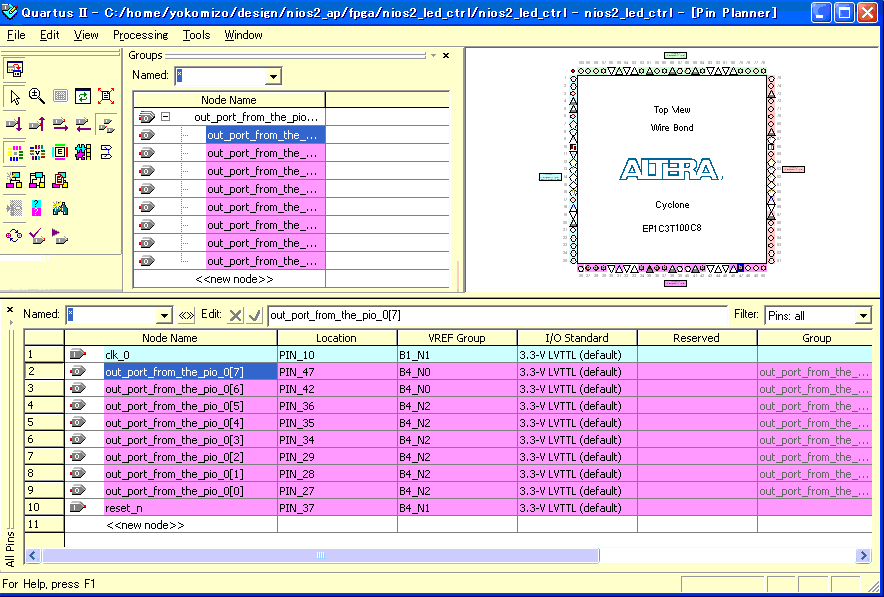Collapse the out_port_from_the_pio group tree node
This screenshot has width=884, height=597.
click(165, 117)
